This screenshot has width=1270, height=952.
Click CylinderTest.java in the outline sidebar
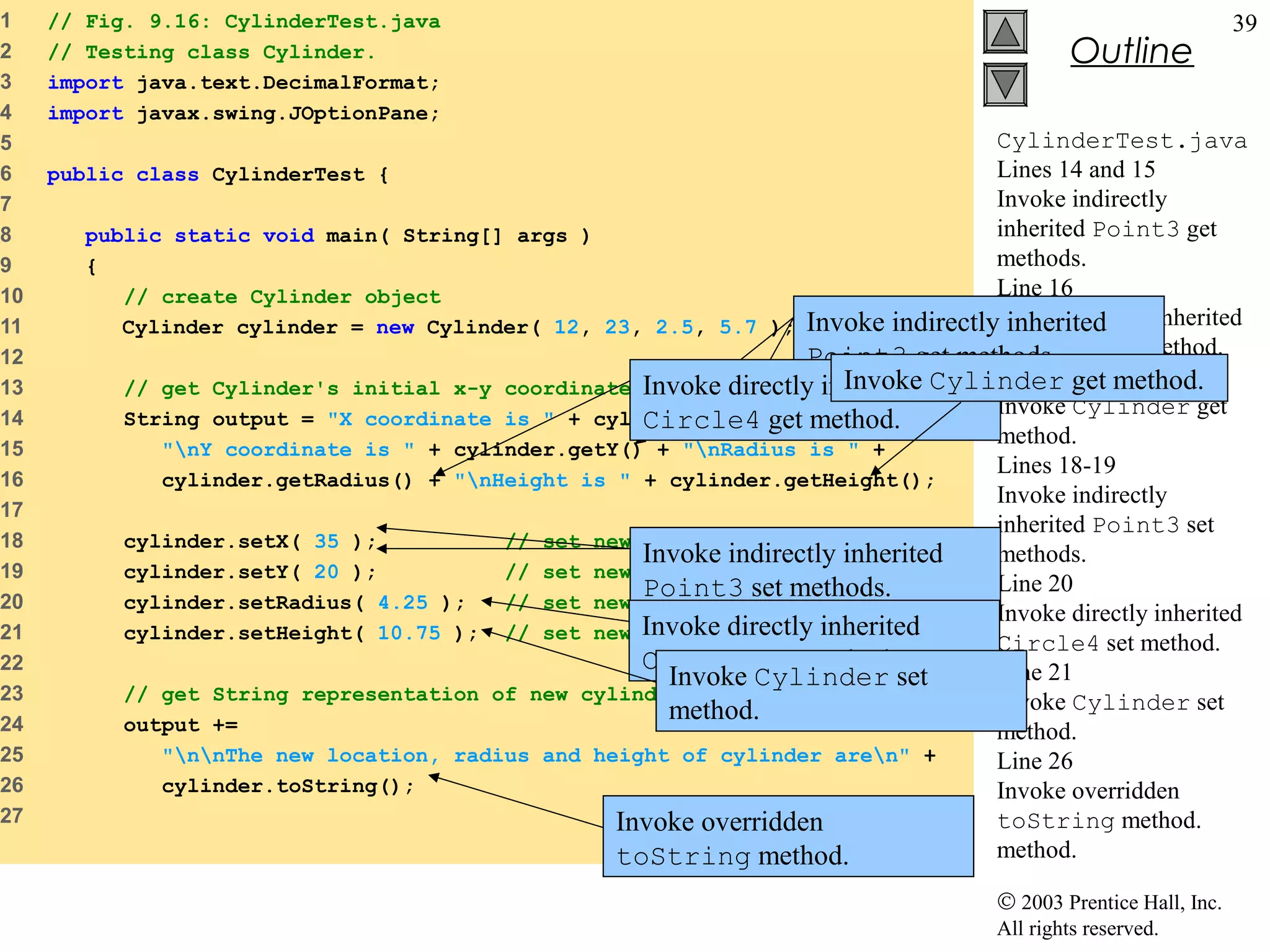(x=1121, y=141)
